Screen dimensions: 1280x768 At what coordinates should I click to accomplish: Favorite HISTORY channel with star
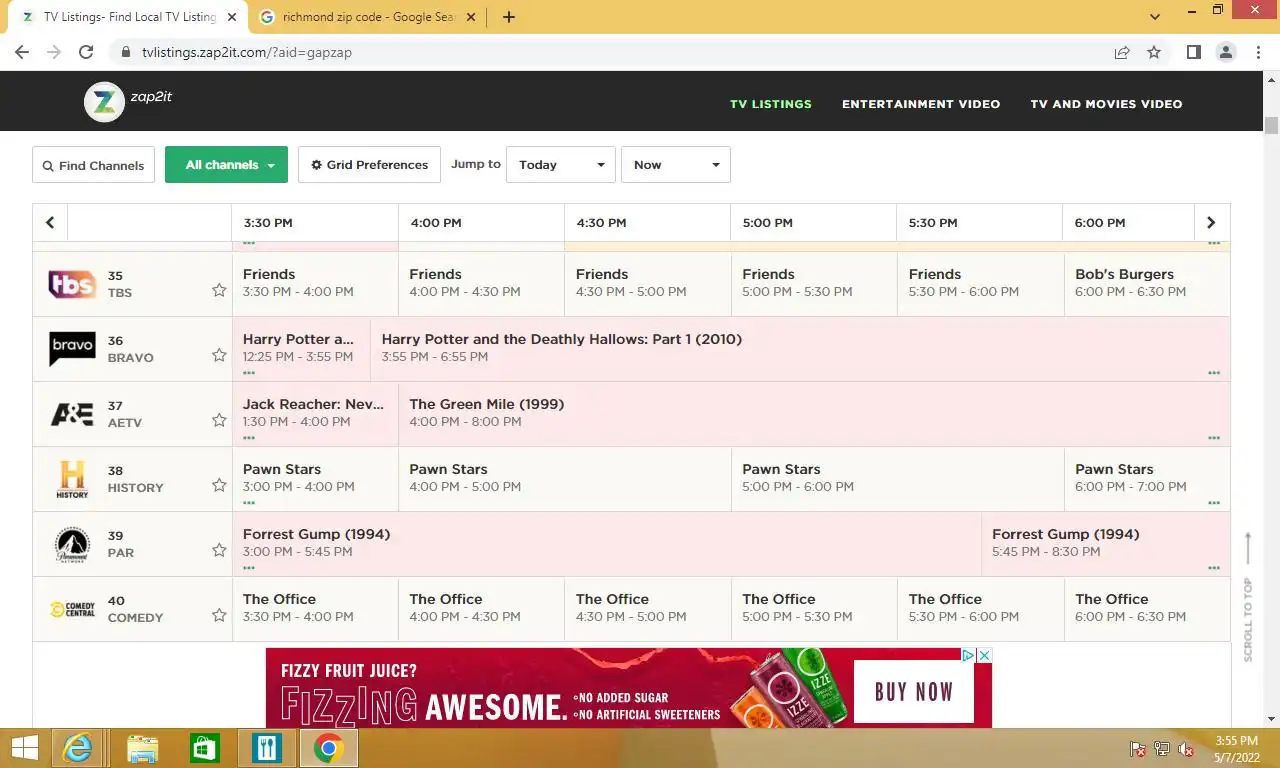tap(219, 485)
